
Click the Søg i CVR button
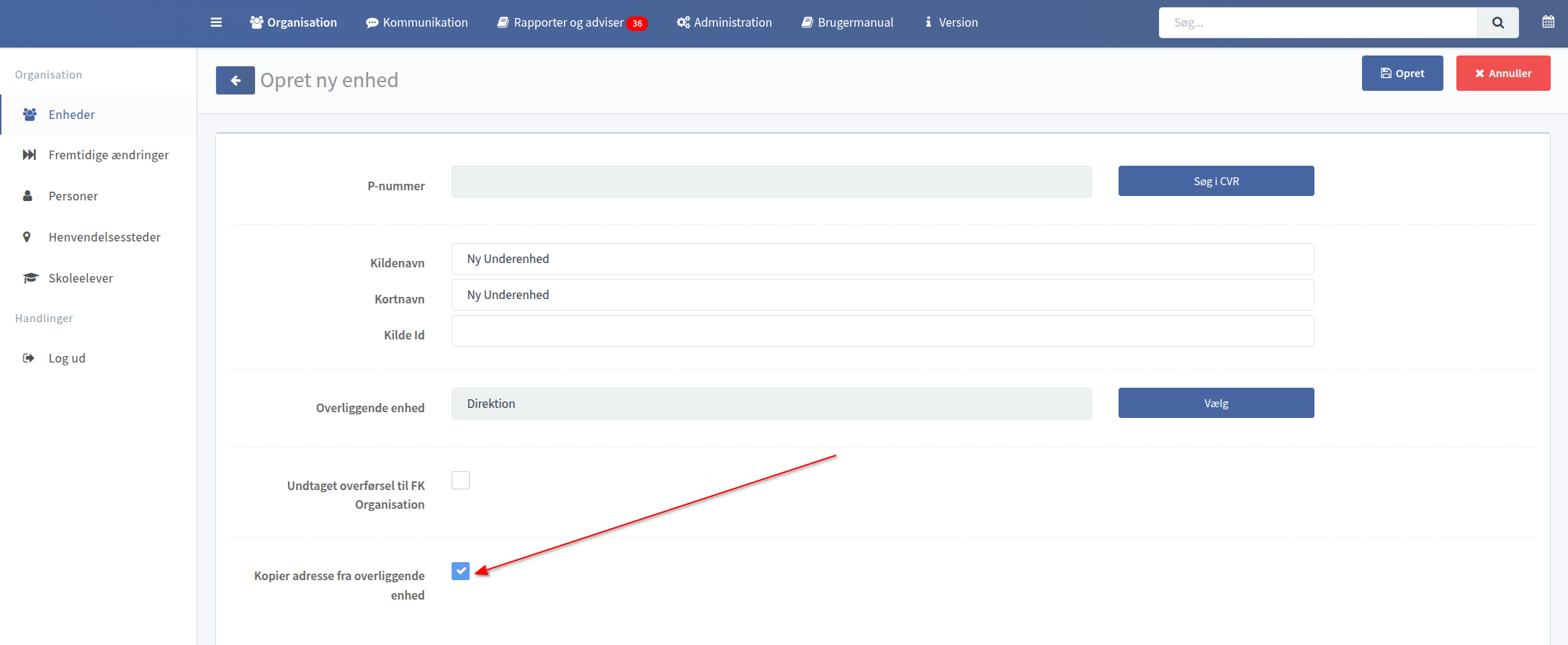click(x=1216, y=181)
